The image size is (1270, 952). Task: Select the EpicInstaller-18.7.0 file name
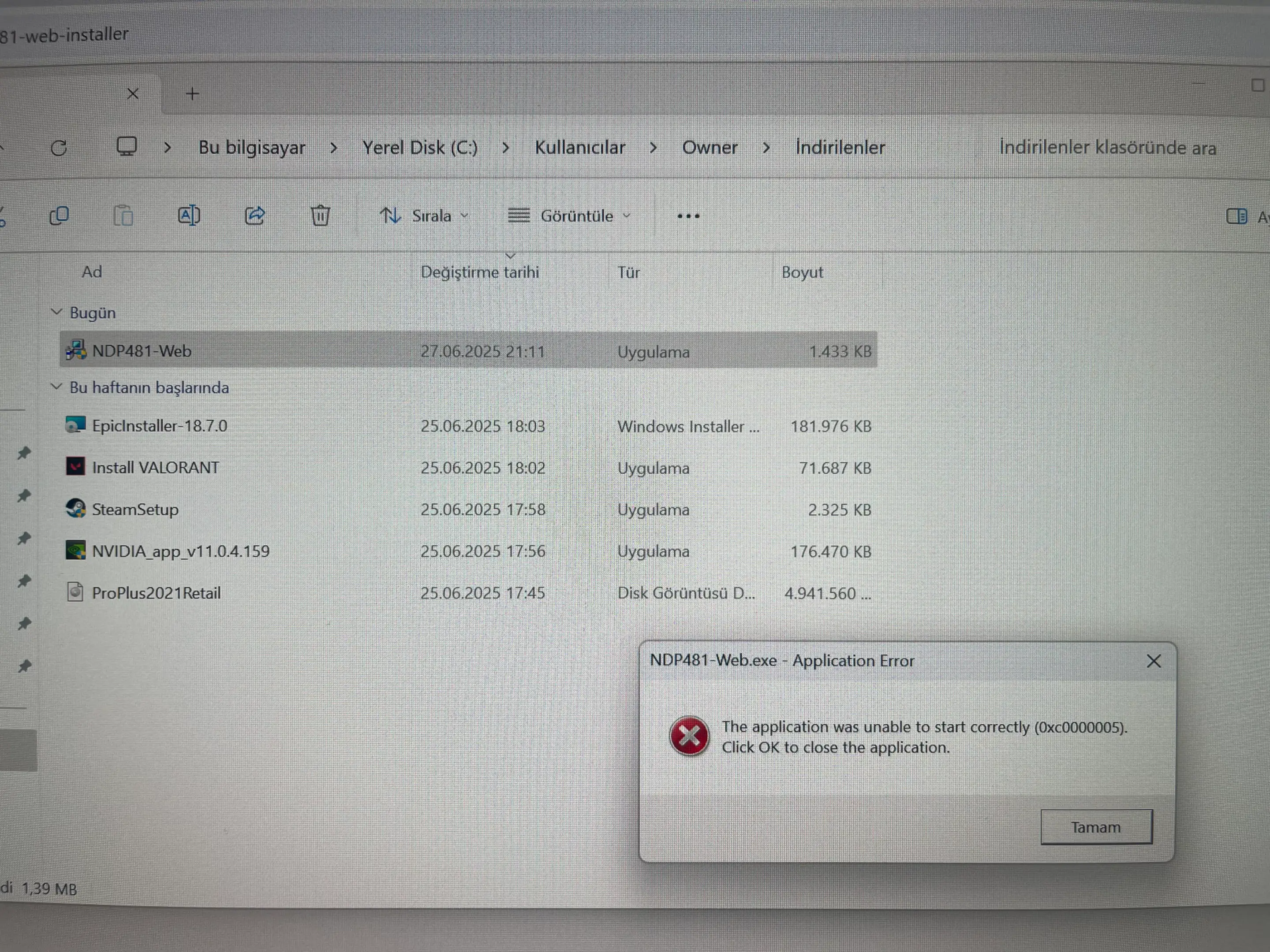click(x=160, y=426)
